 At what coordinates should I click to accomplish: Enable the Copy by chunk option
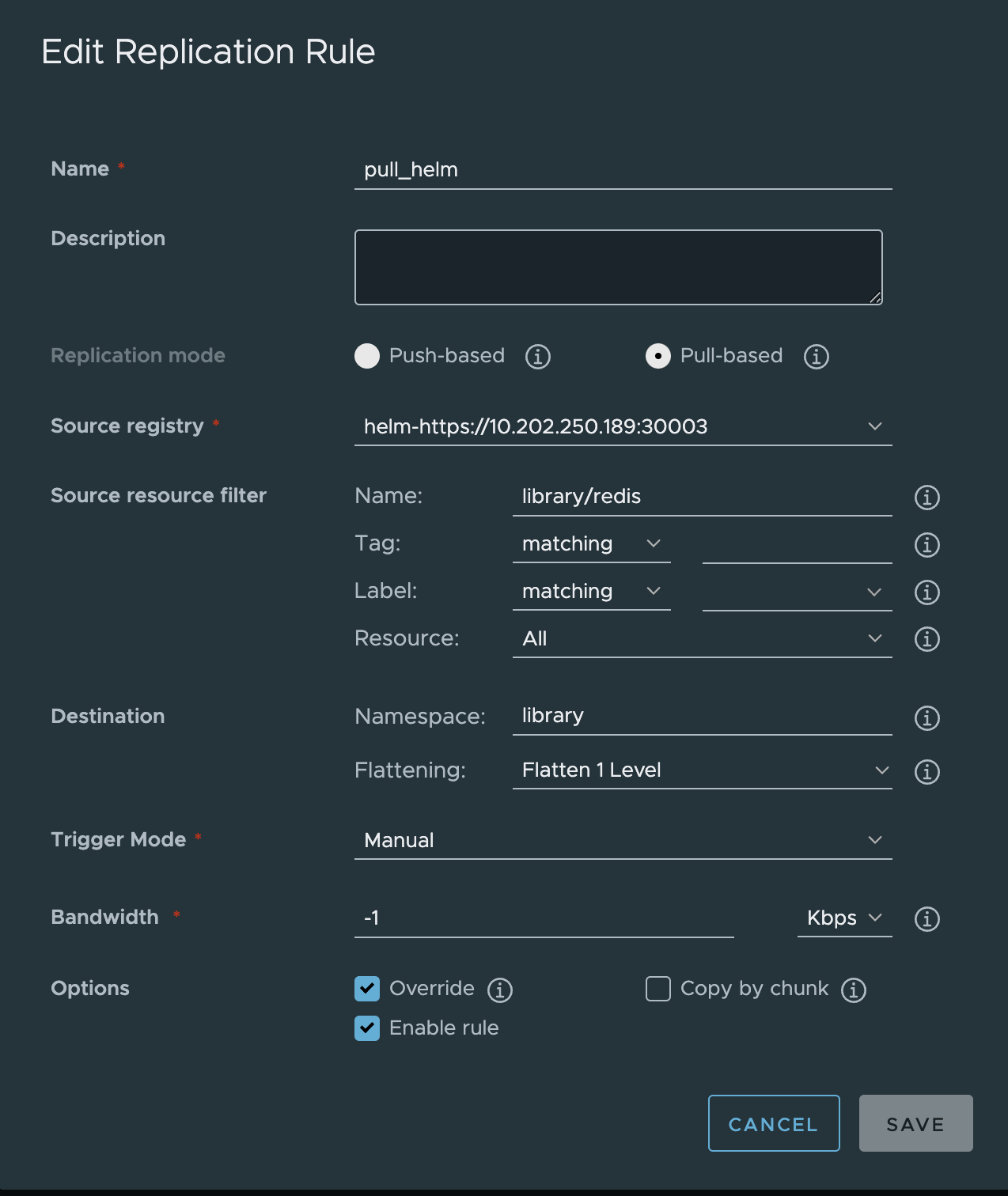click(x=657, y=989)
